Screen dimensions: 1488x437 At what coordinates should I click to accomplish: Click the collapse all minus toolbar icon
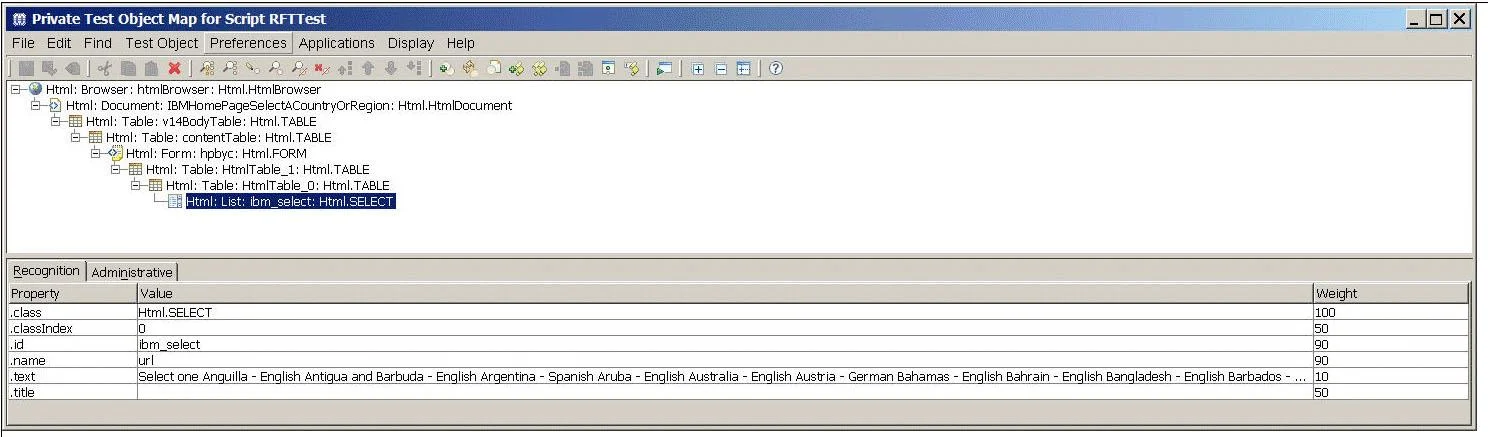721,68
